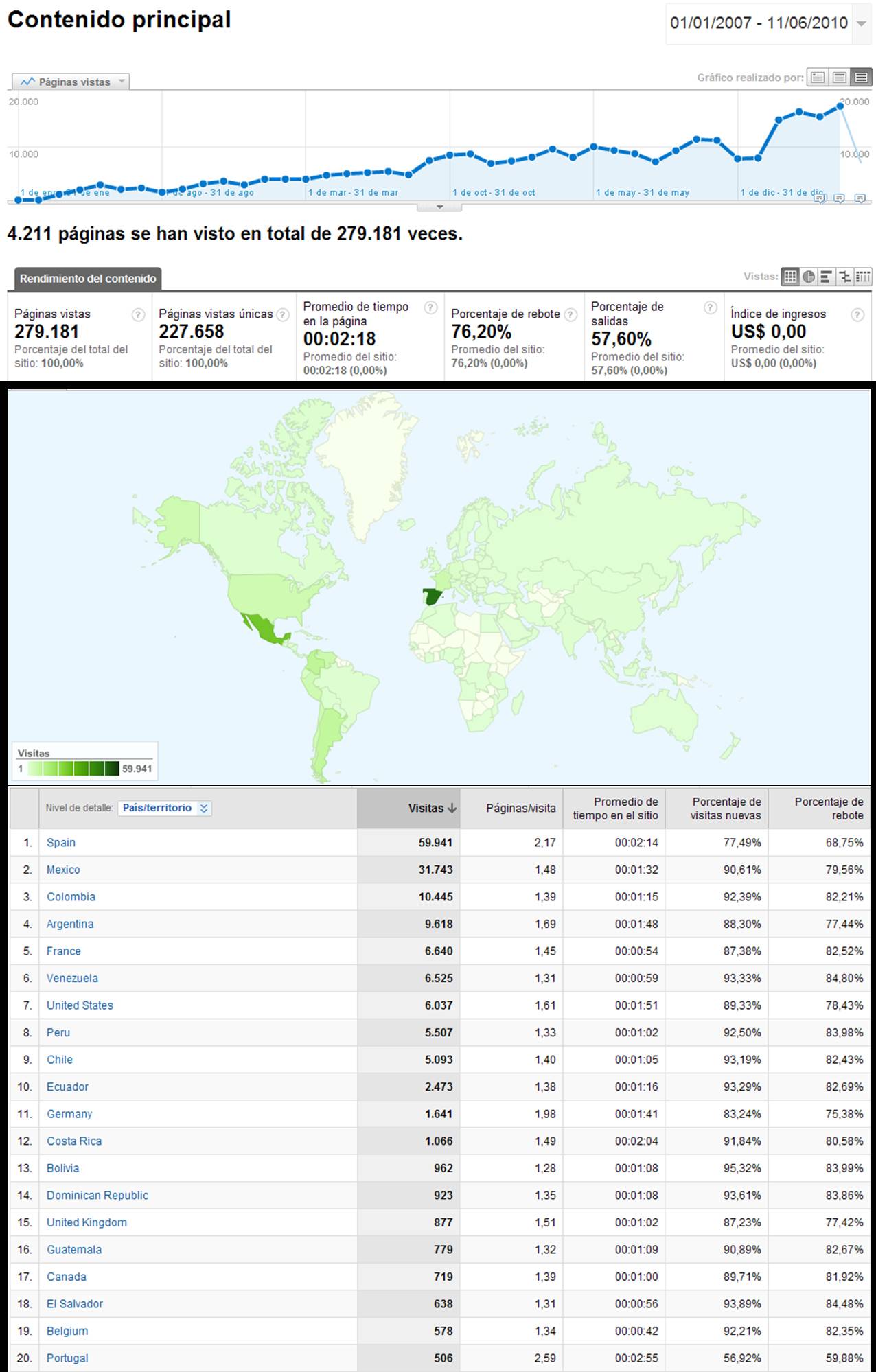Viewport: 876px width, 1372px height.
Task: Open the El Salvador country link
Action: (x=75, y=1303)
